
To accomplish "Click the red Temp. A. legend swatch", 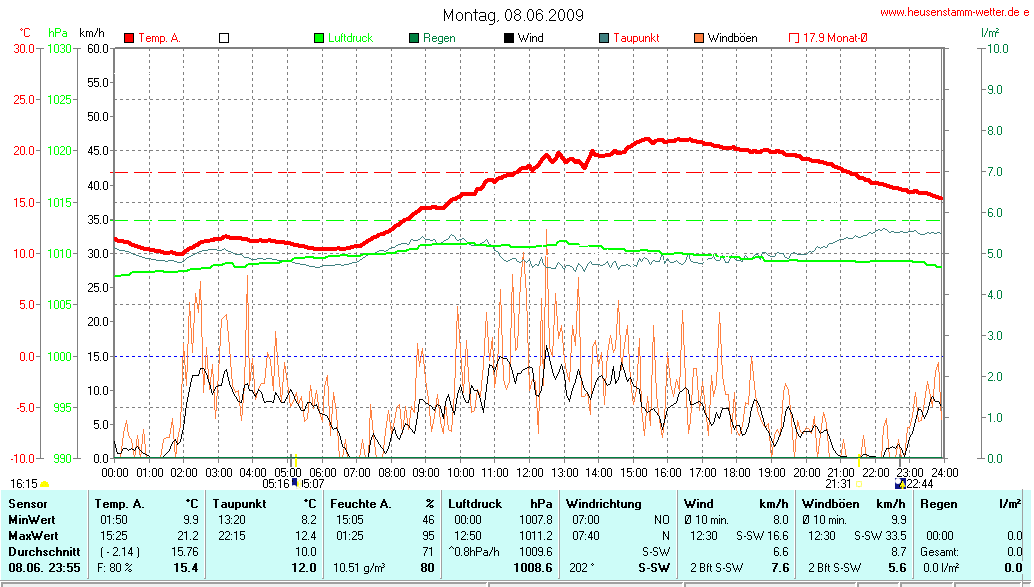I will pos(129,38).
